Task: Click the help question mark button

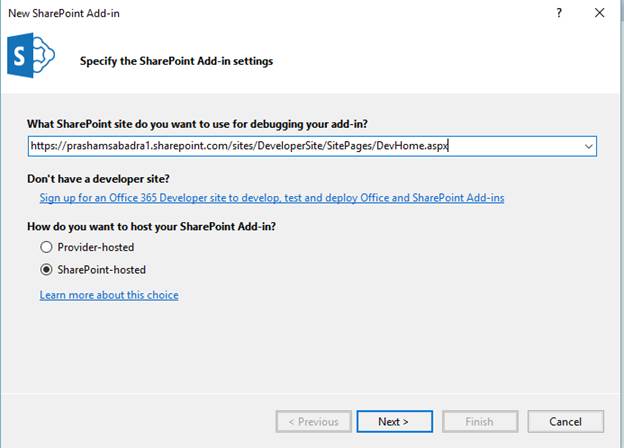Action: pos(558,13)
